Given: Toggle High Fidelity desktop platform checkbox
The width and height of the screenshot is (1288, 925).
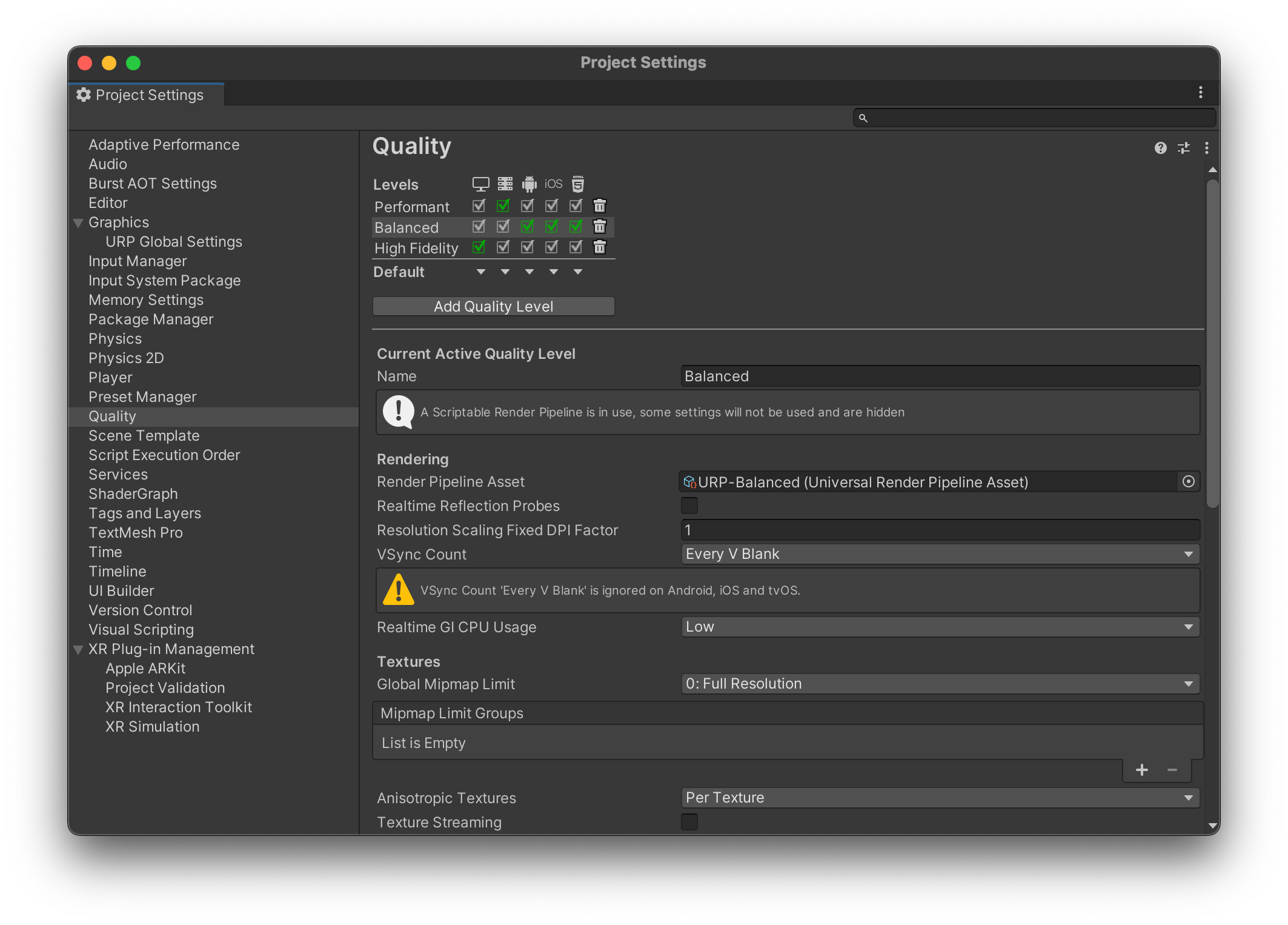Looking at the screenshot, I should tap(479, 247).
